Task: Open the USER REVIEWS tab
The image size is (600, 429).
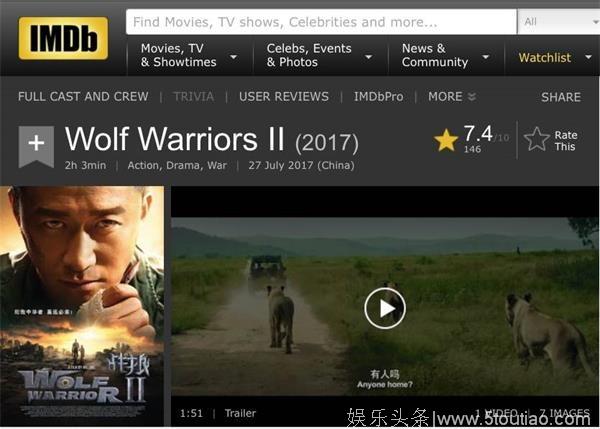Action: coord(284,96)
